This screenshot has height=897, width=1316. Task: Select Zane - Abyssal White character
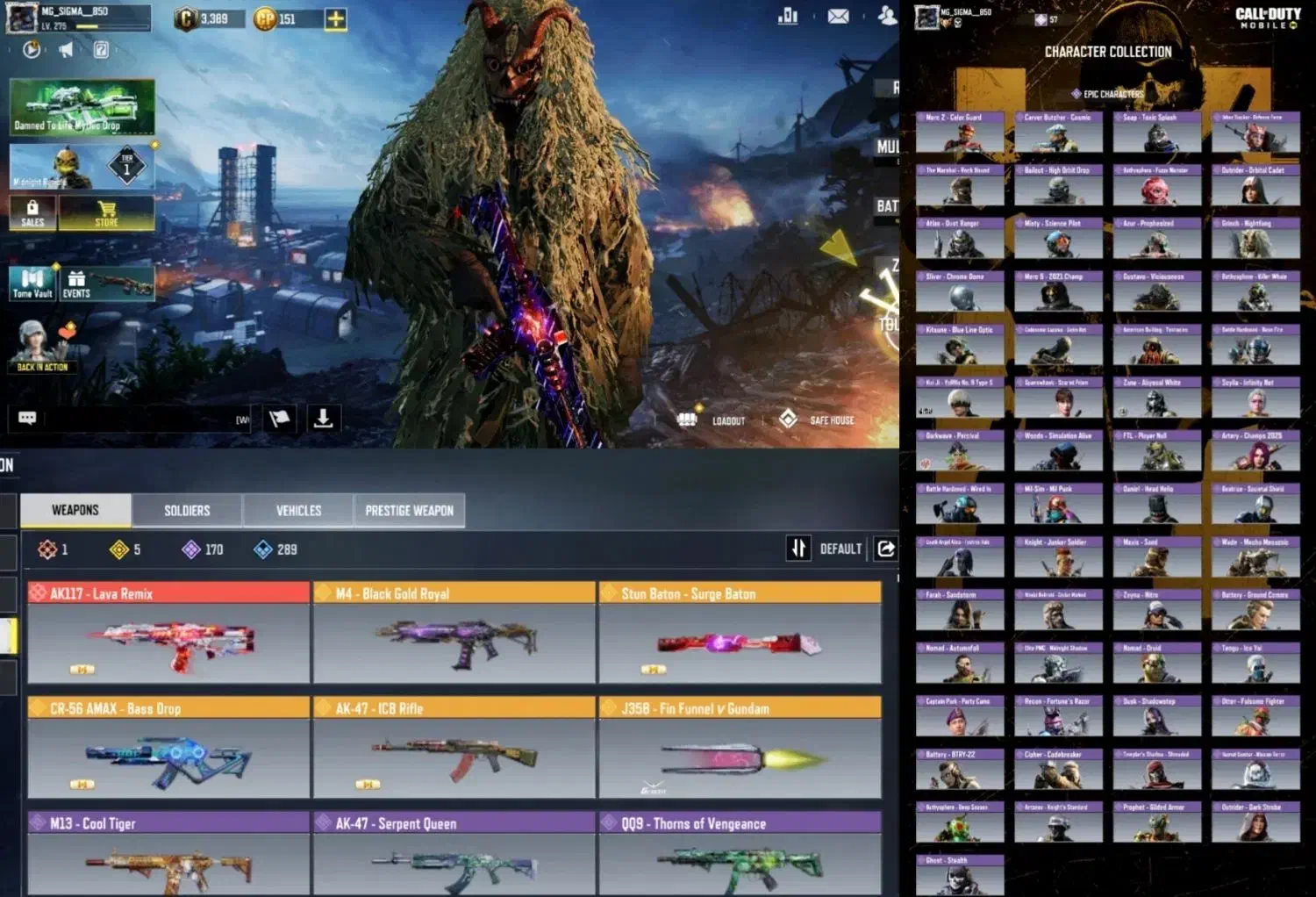pos(1157,398)
